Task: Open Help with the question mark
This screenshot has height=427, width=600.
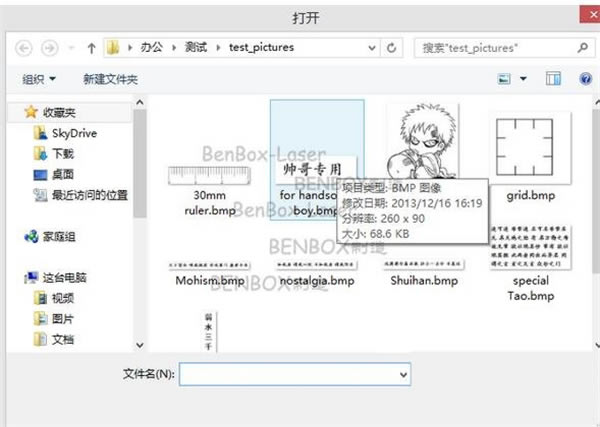Action: tap(585, 79)
